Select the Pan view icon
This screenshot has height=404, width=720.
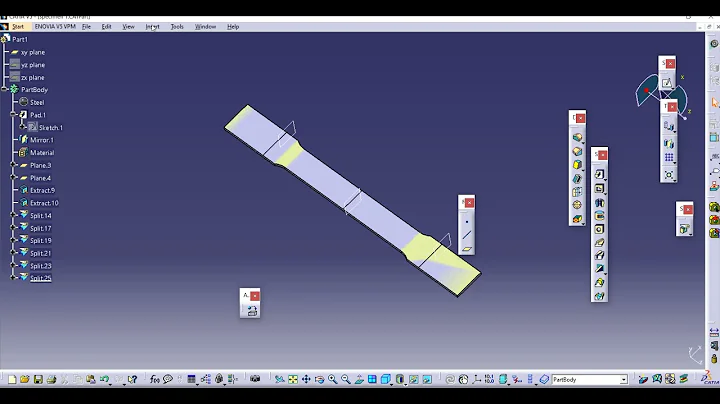click(306, 379)
